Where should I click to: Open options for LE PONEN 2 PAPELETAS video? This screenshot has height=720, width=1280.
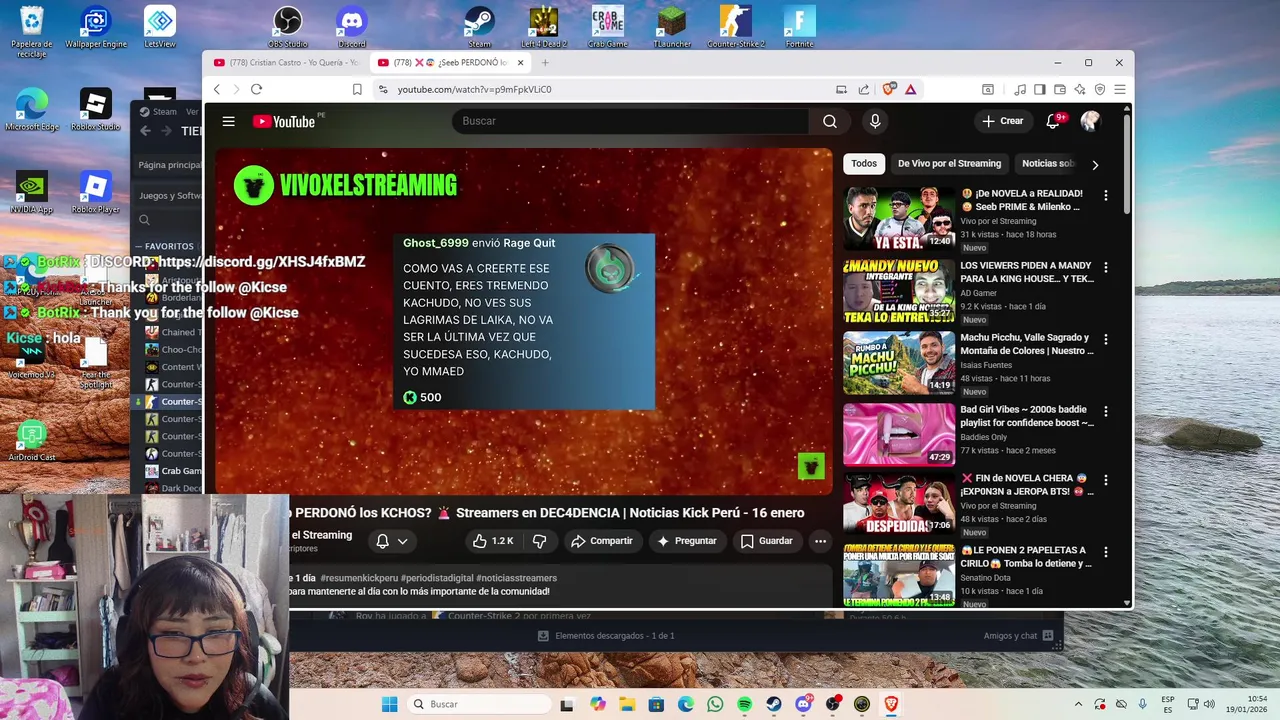[1105, 552]
